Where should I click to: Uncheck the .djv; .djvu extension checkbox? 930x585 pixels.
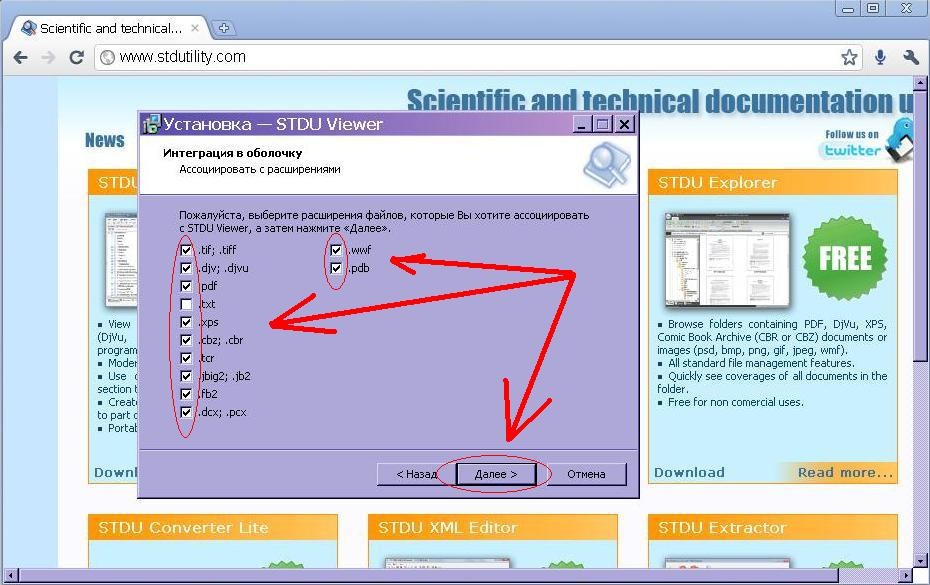coord(186,268)
